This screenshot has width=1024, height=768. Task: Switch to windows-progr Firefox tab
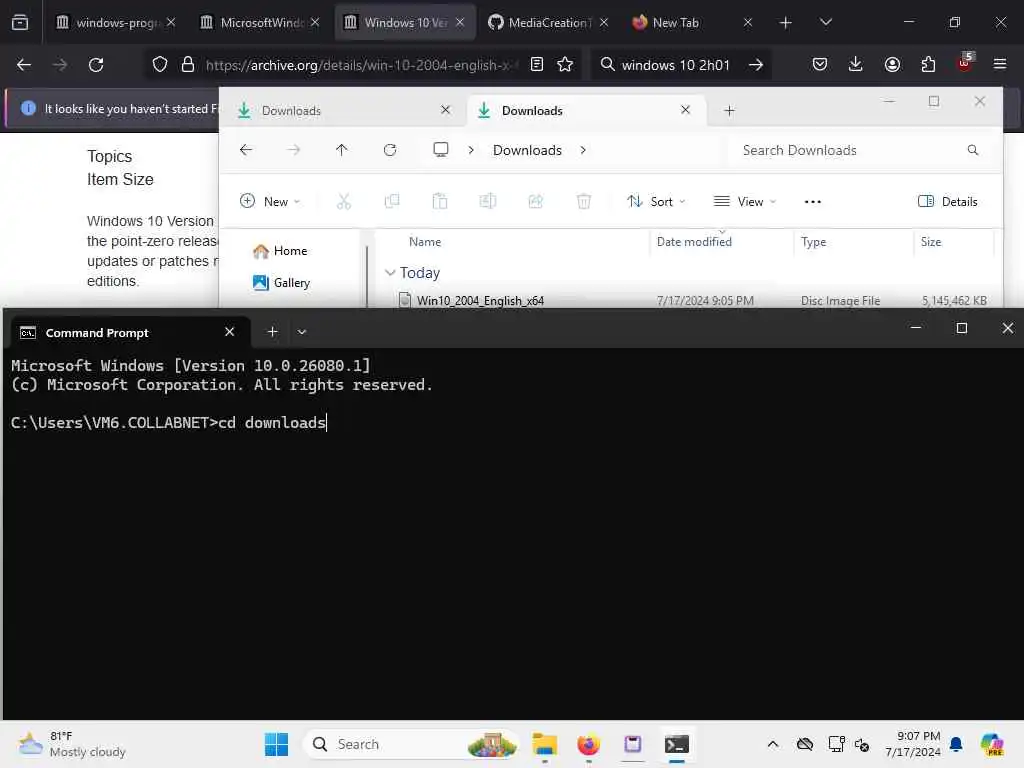pyautogui.click(x=116, y=22)
